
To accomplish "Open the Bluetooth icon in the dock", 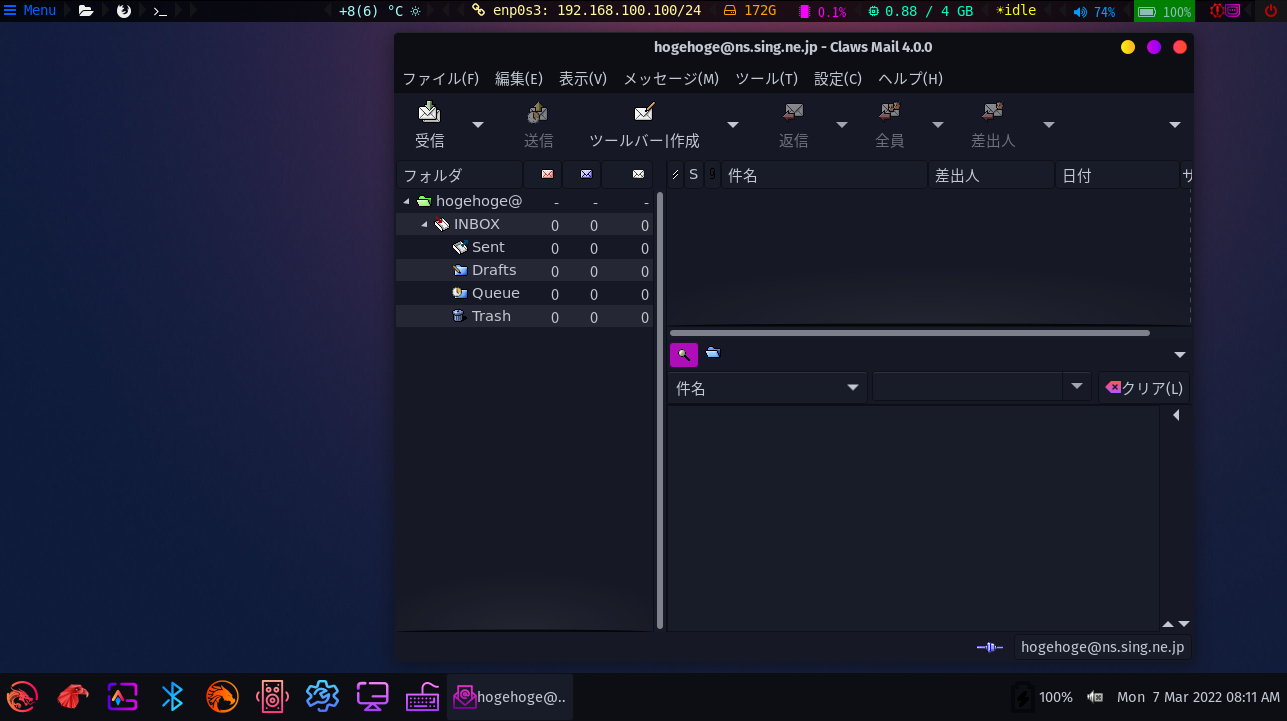I will tap(173, 696).
